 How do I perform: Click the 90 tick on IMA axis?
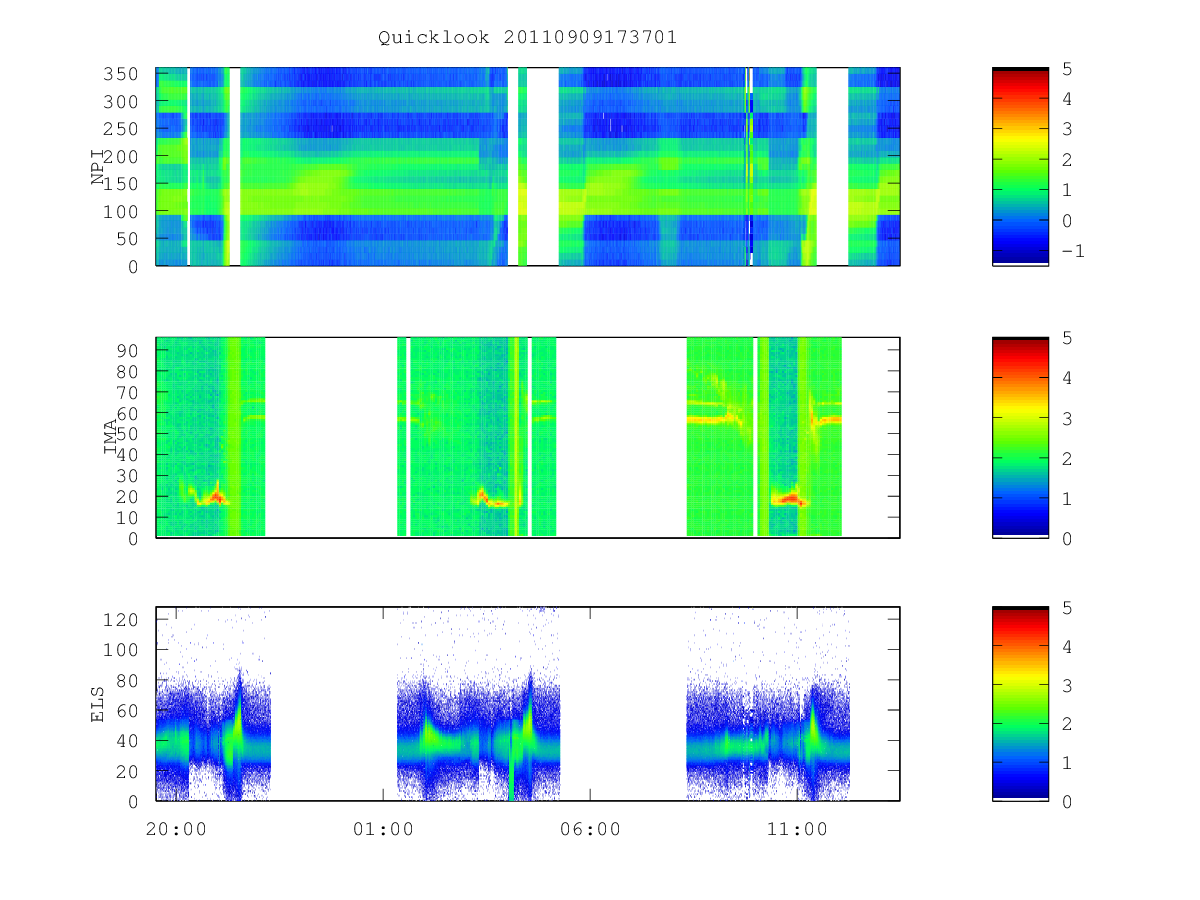(x=126, y=350)
